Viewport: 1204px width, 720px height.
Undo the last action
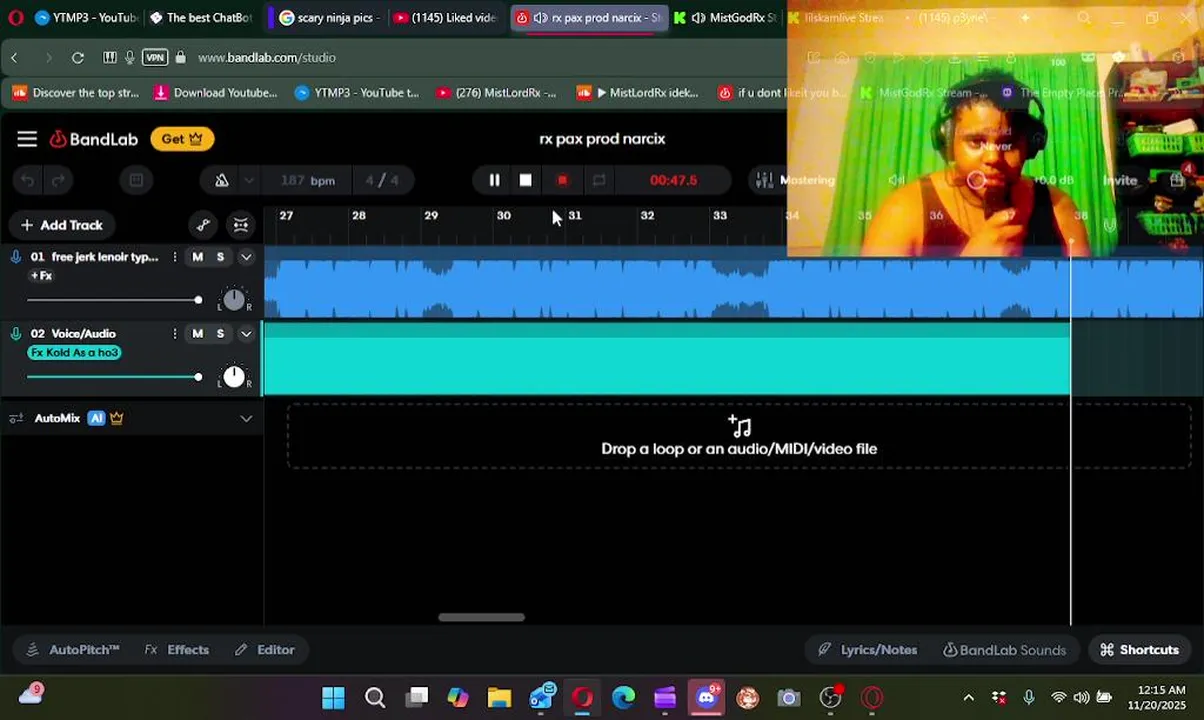click(28, 180)
